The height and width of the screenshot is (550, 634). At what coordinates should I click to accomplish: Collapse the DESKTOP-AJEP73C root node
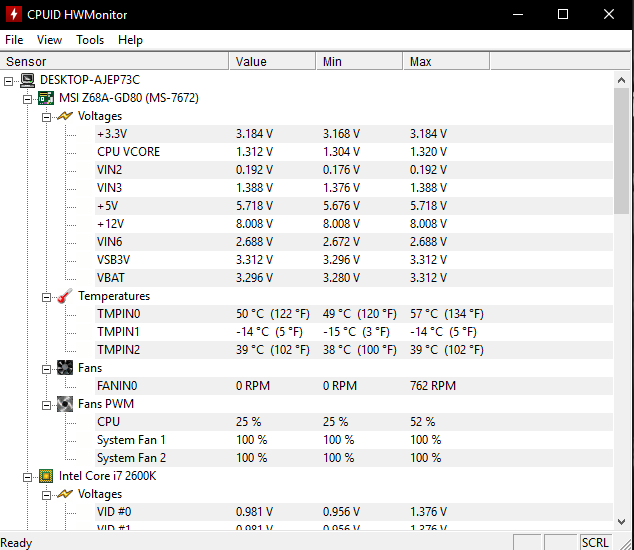[x=8, y=81]
